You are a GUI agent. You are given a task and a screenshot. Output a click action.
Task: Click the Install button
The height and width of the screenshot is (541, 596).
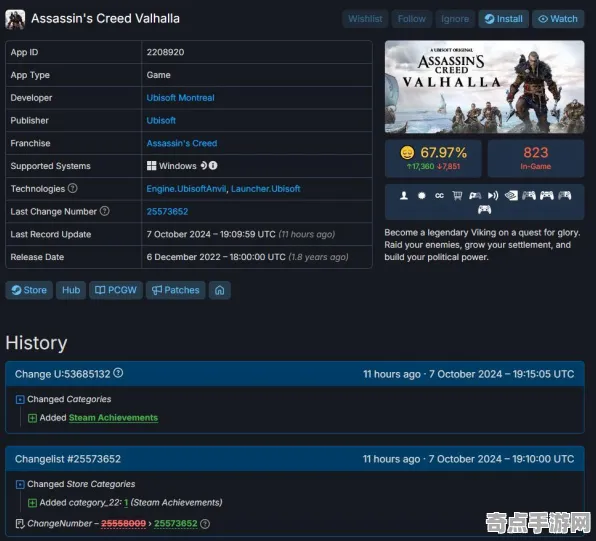pyautogui.click(x=504, y=19)
